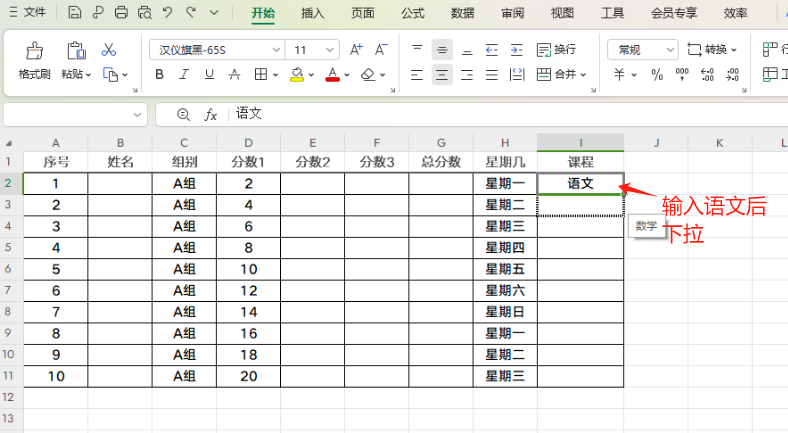The width and height of the screenshot is (788, 433).
Task: Apply justify alignment icon
Action: click(491, 75)
